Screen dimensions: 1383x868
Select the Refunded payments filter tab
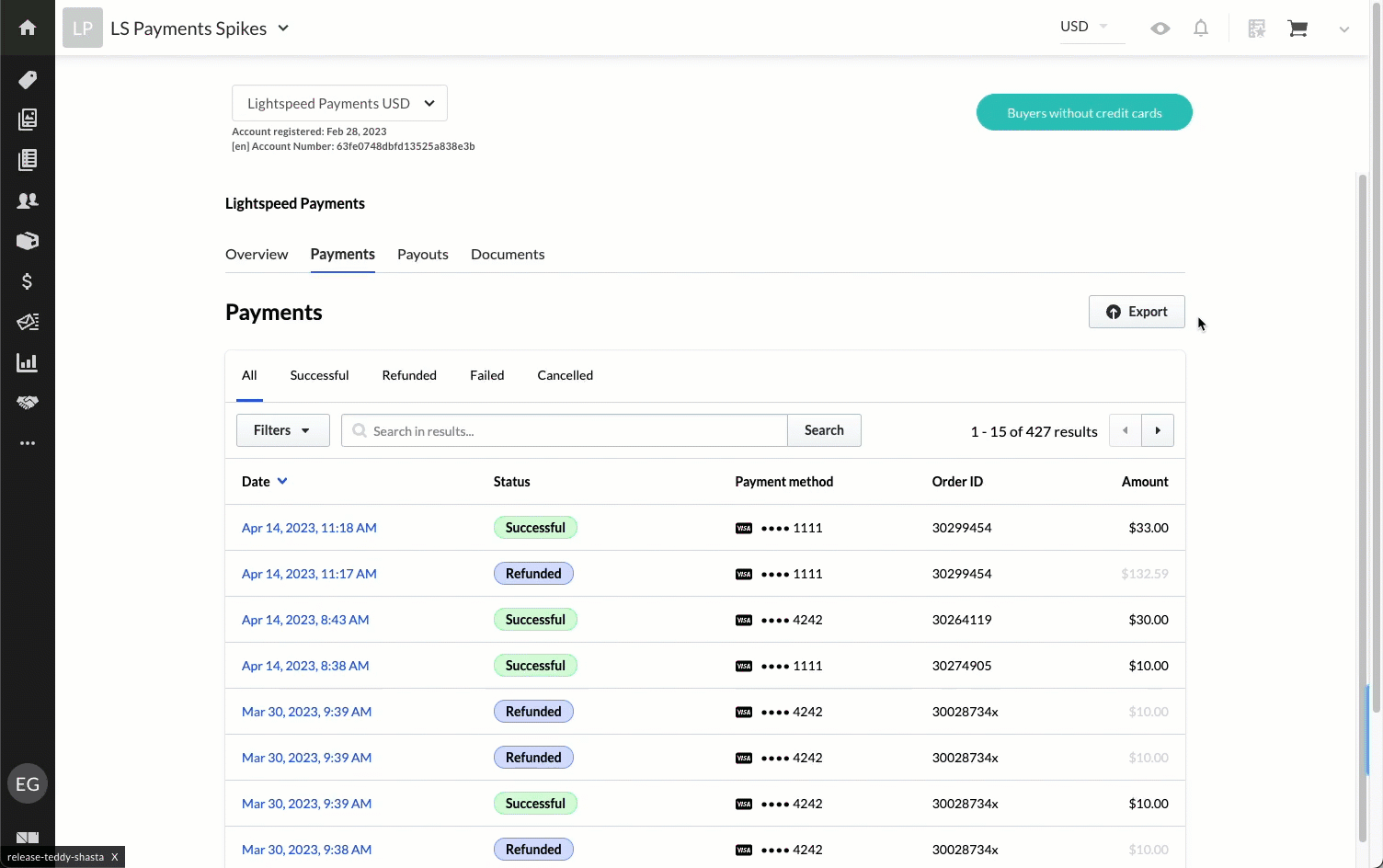coord(408,375)
